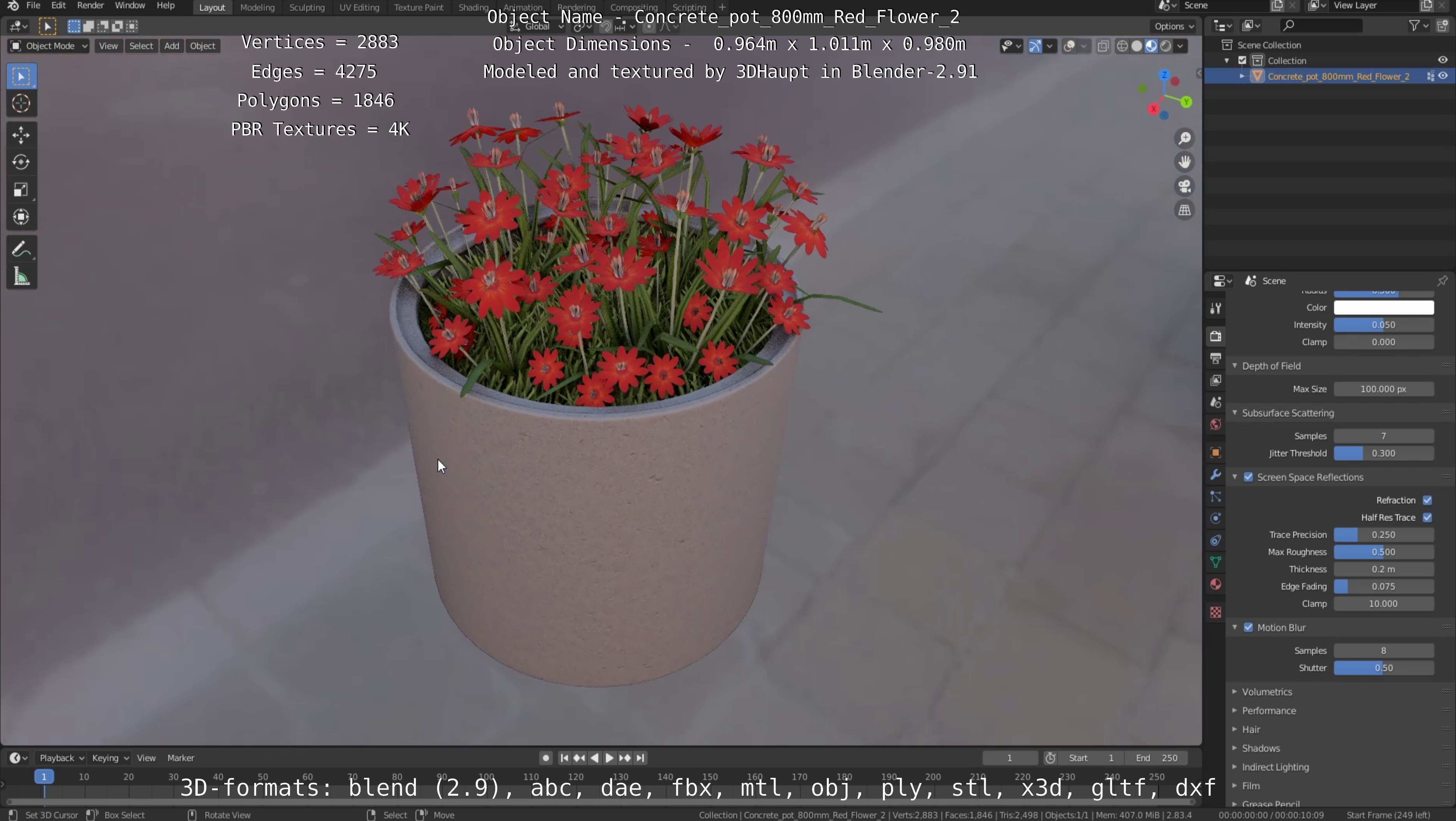The image size is (1456, 821).
Task: Play the animation forward
Action: (x=609, y=758)
